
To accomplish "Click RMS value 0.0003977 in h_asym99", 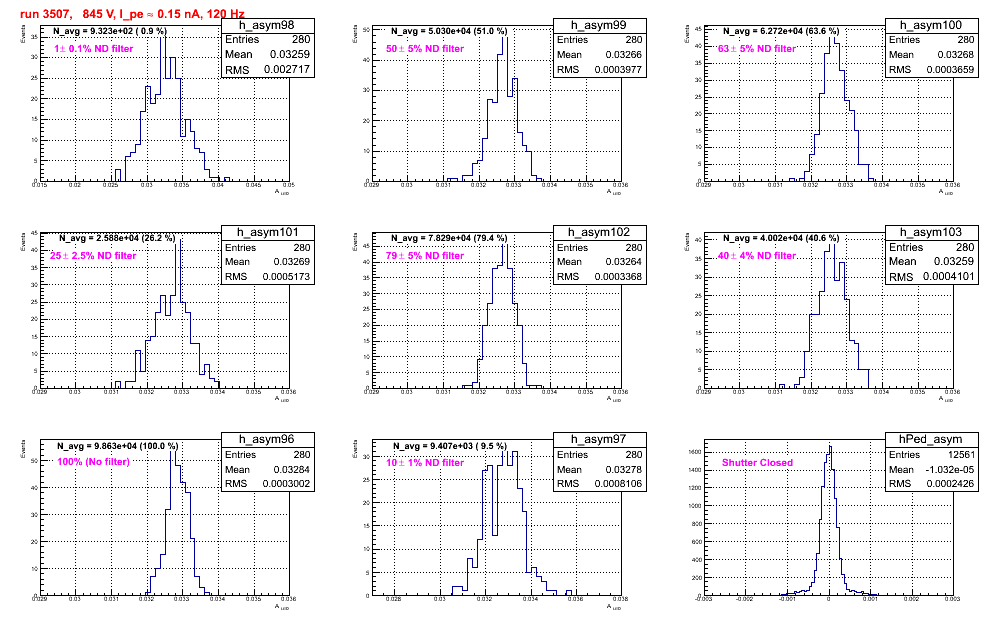I will point(618,70).
